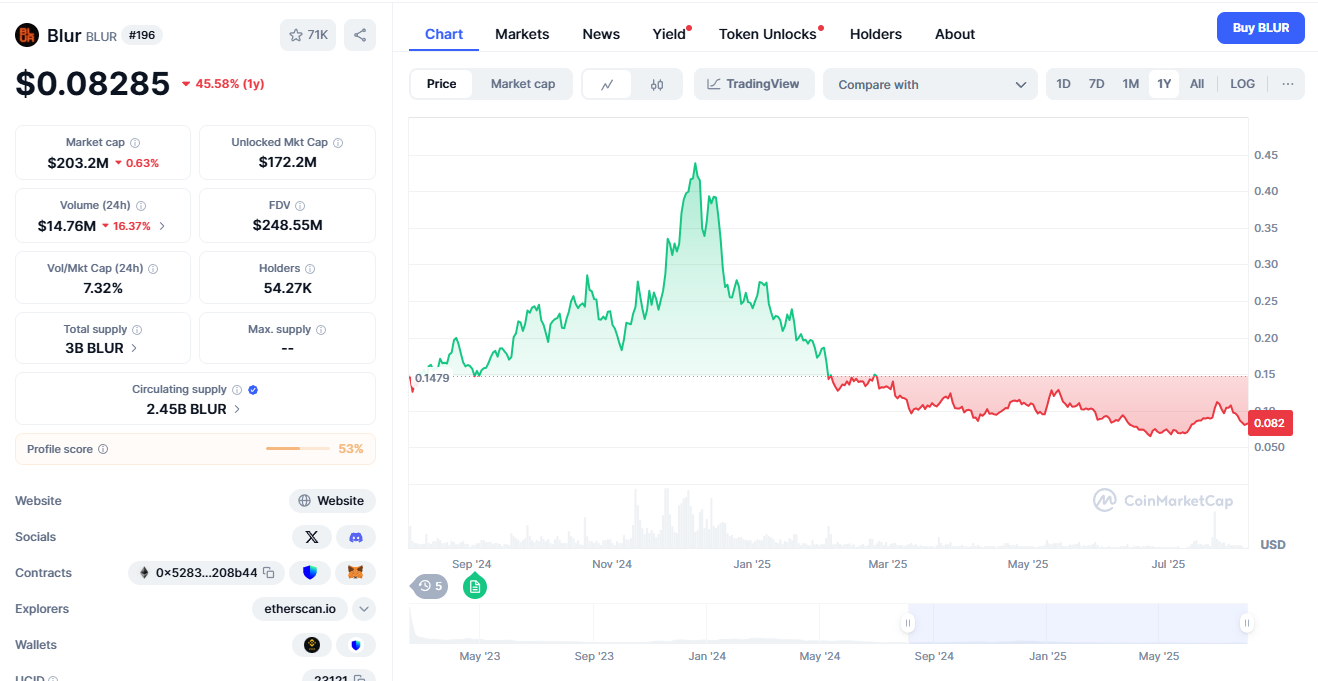Open more chart options ellipsis menu
The width and height of the screenshot is (1318, 681).
tap(1288, 84)
